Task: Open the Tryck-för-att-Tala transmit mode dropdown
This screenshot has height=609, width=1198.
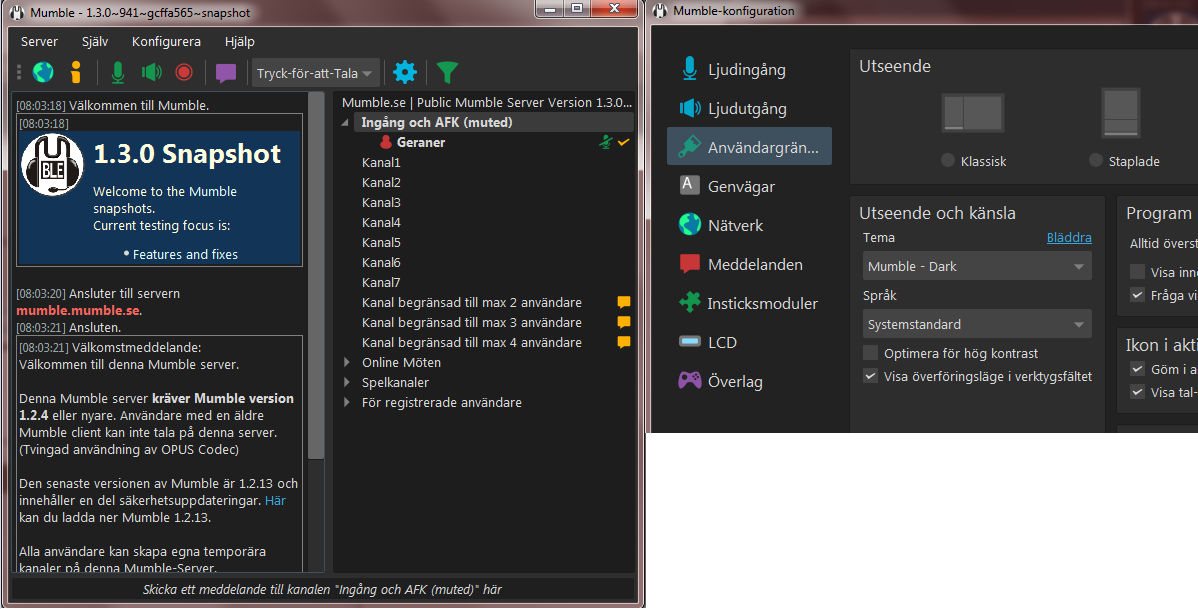Action: click(315, 73)
